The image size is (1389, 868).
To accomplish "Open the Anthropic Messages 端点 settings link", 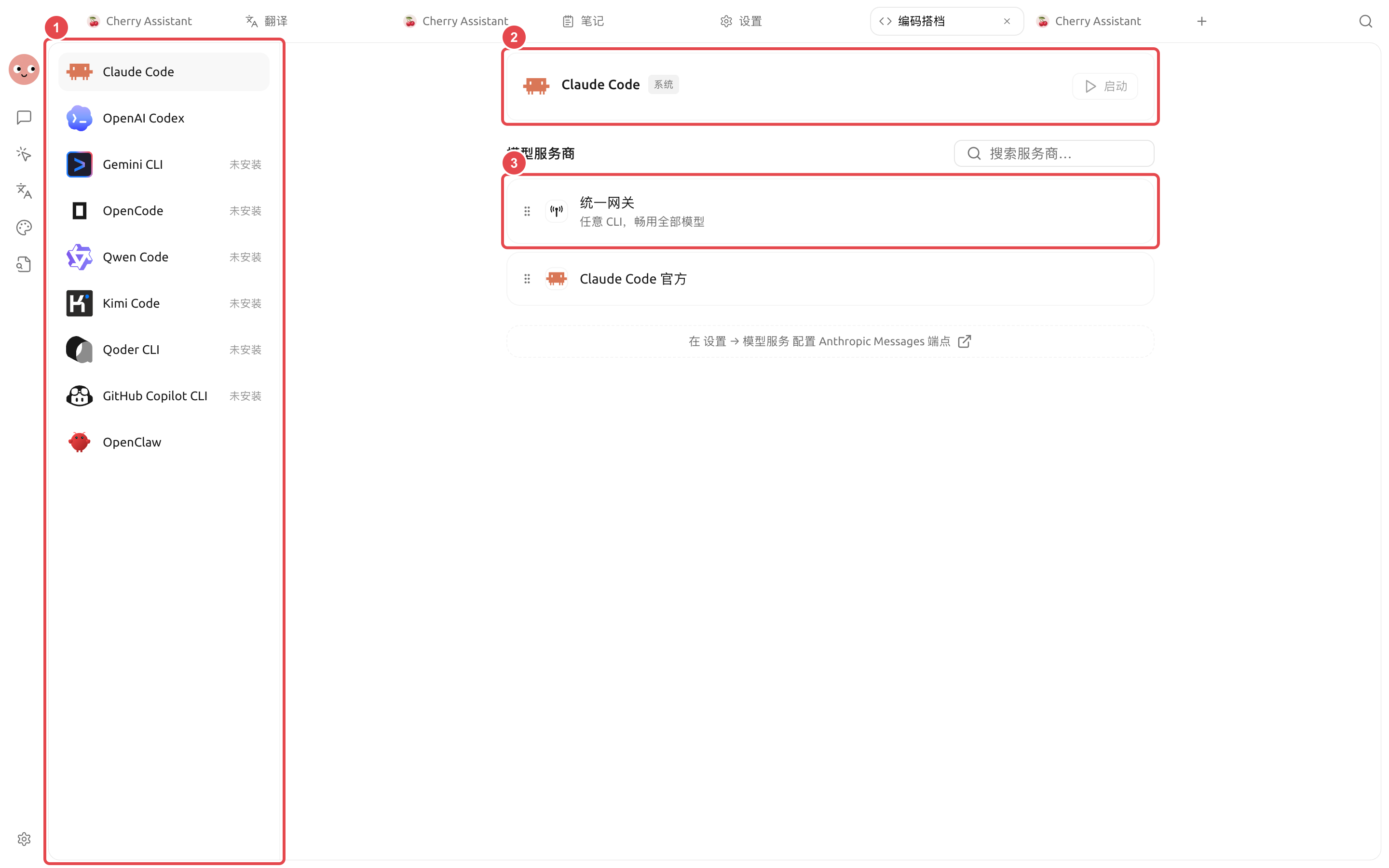I will click(830, 341).
